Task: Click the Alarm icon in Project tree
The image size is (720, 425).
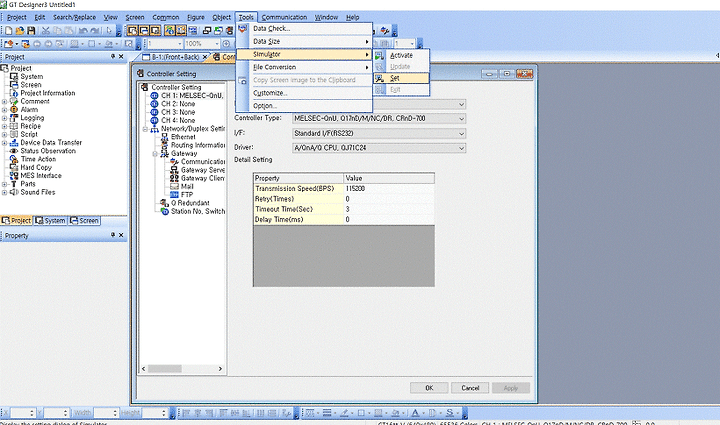Action: tap(14, 109)
